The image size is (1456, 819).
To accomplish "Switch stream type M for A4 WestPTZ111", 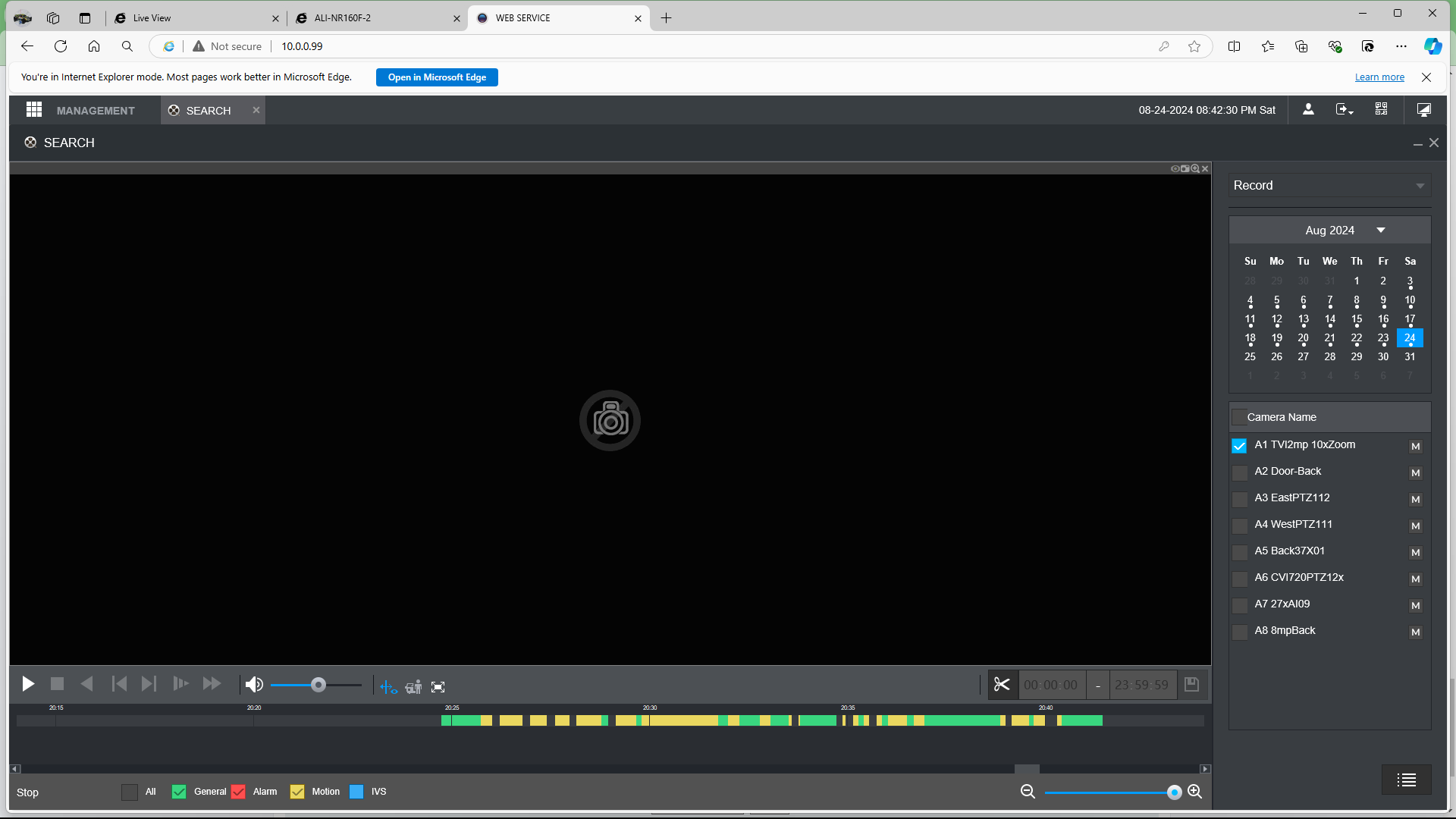I will tap(1415, 526).
